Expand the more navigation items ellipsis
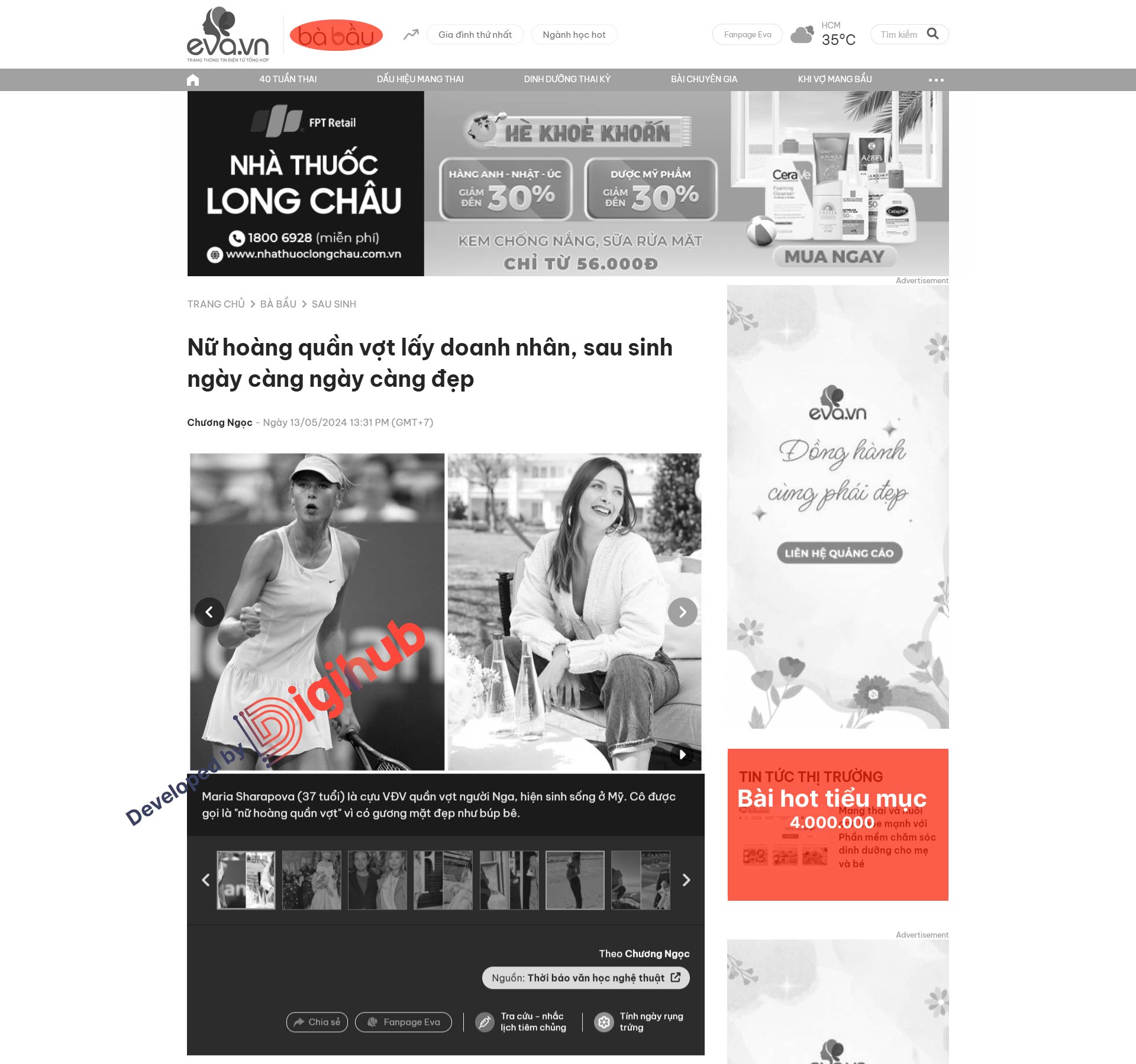 934,78
